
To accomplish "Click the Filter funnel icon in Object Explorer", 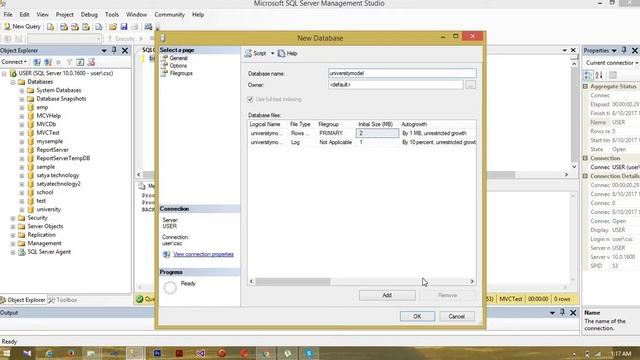I will click(69, 62).
